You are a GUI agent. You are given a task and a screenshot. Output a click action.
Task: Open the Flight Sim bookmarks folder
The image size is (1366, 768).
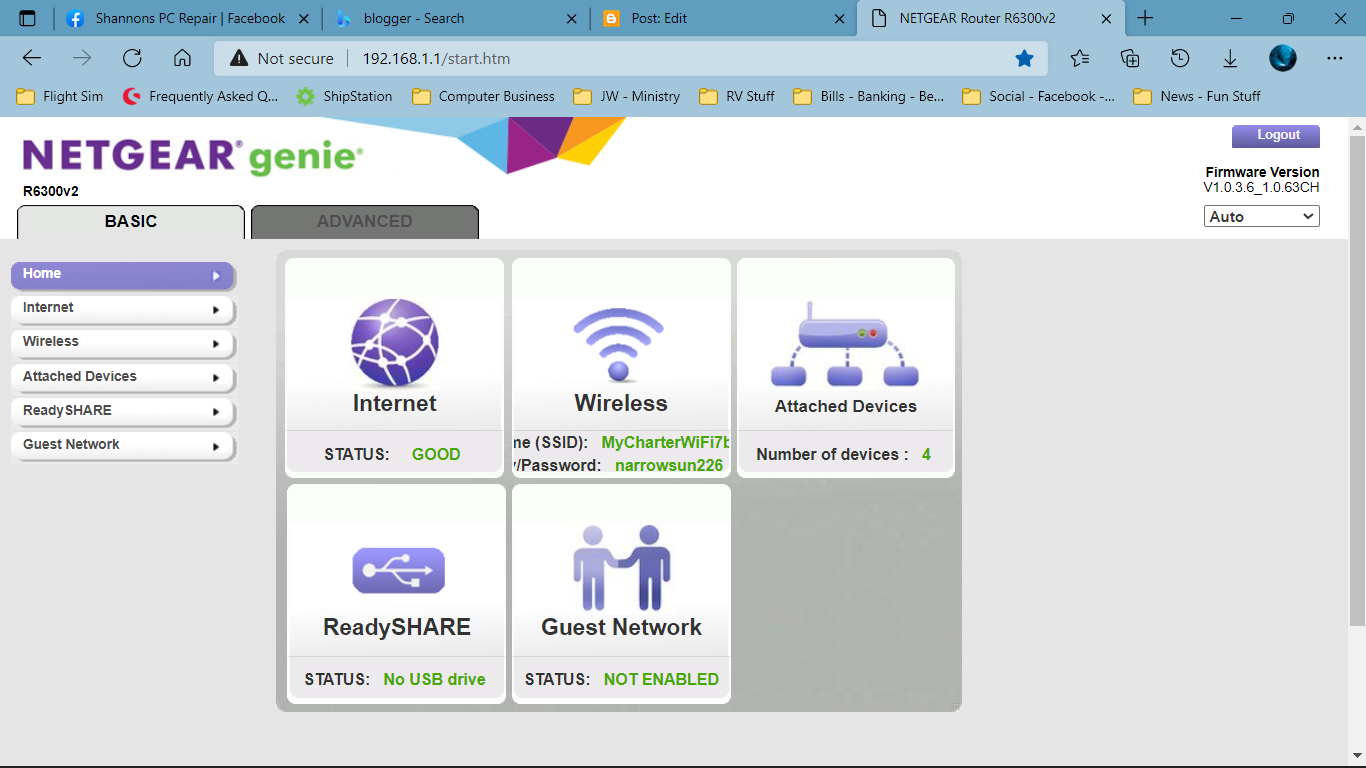[60, 96]
